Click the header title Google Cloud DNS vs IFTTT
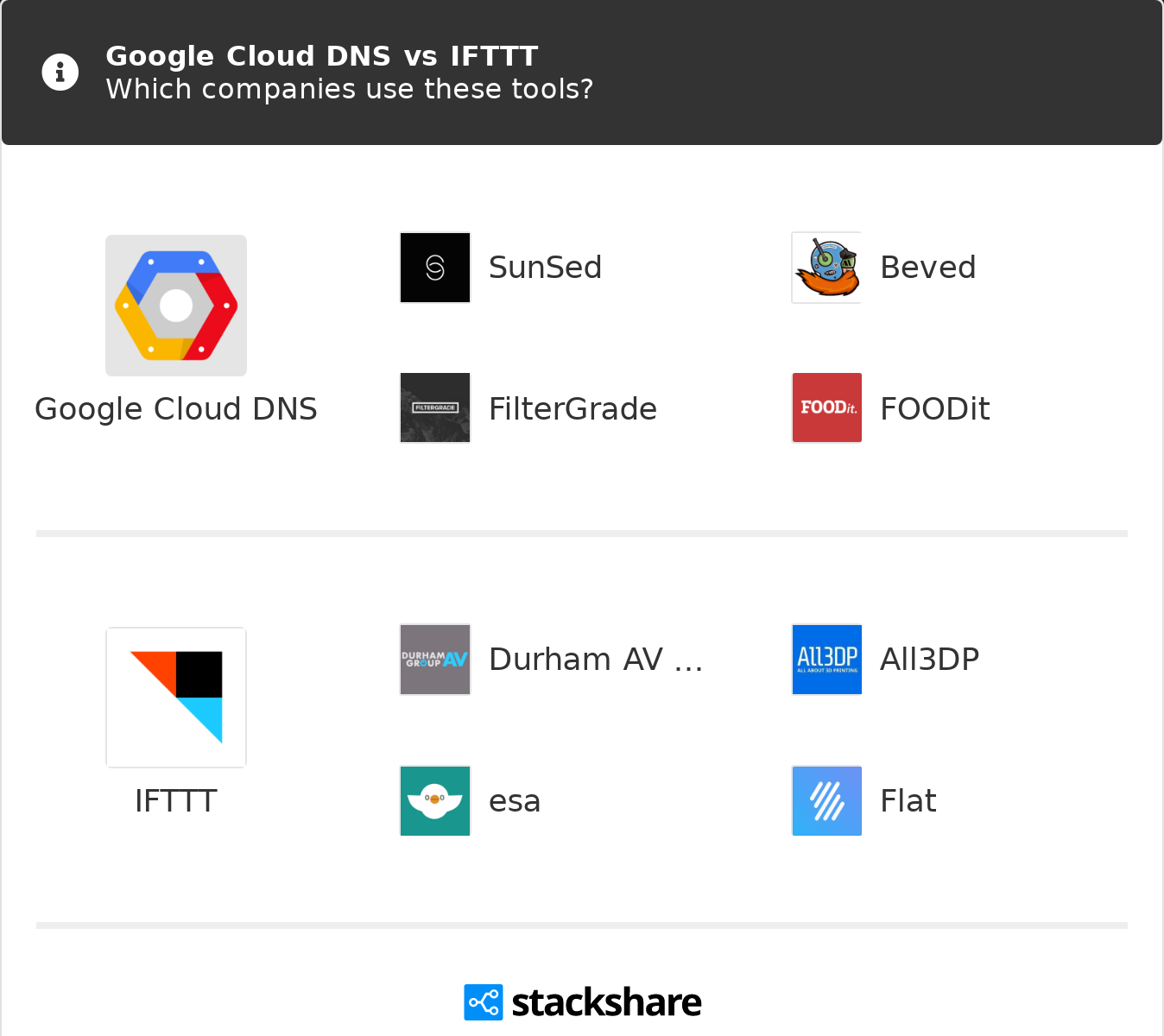 pyautogui.click(x=322, y=56)
